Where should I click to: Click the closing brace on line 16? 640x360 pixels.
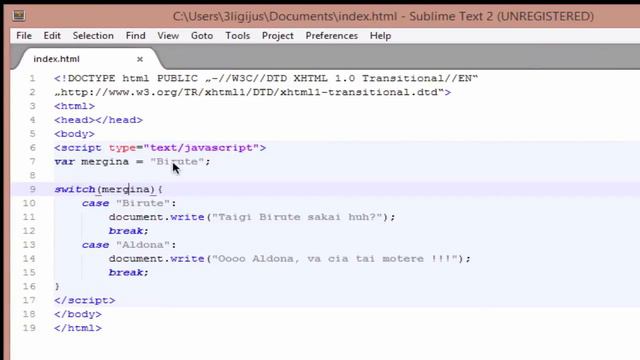click(x=57, y=287)
